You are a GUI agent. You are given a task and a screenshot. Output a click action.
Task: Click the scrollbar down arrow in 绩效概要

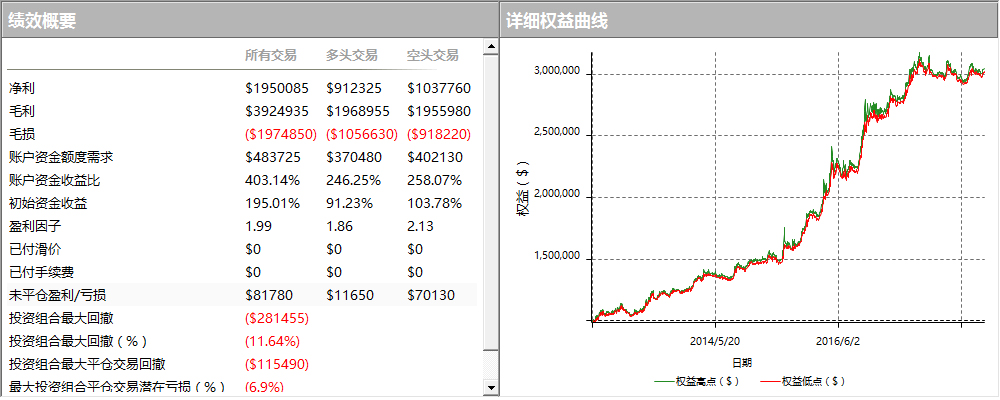490,387
